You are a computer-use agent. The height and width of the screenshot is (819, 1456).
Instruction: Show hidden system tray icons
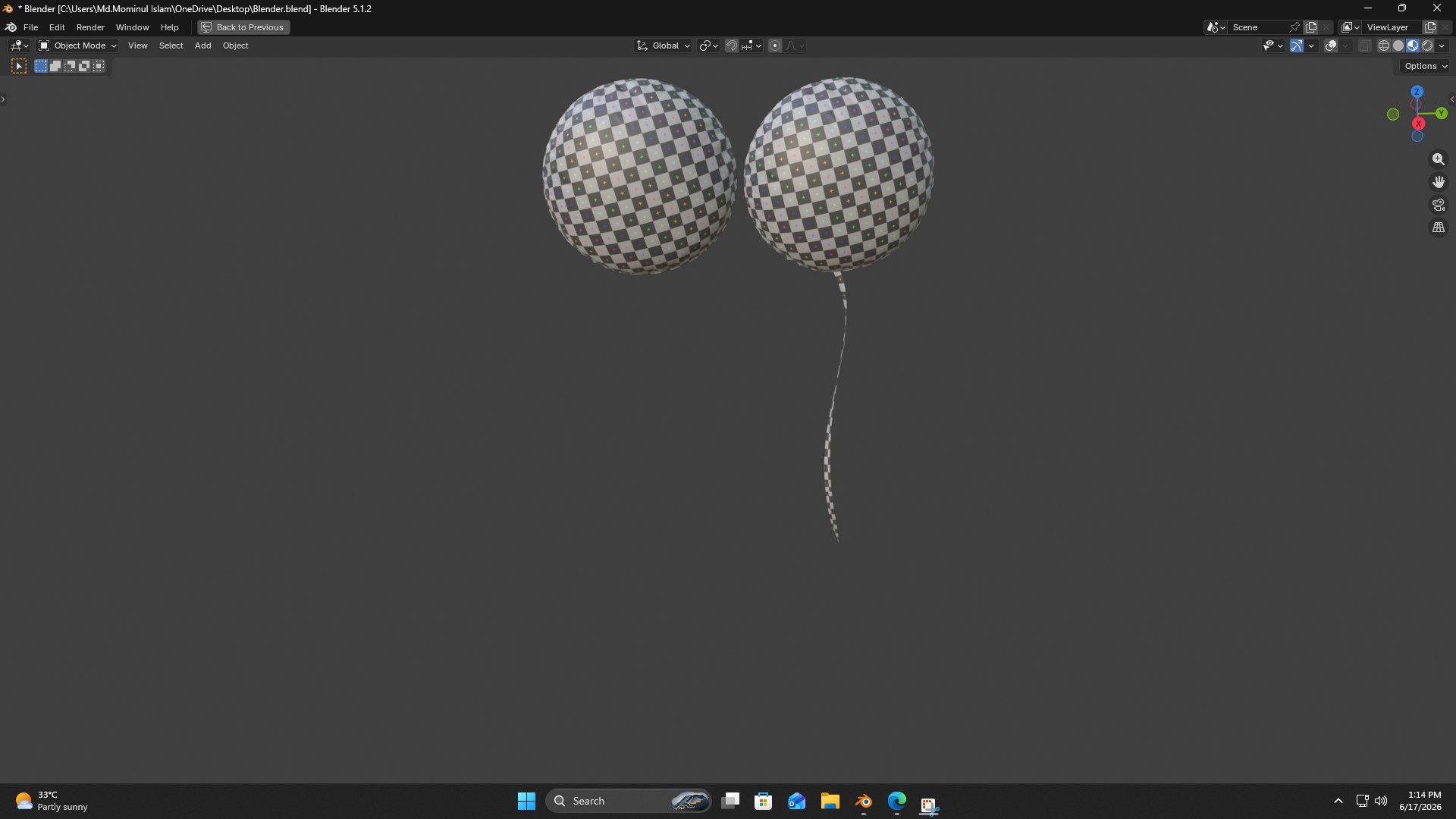coord(1338,801)
